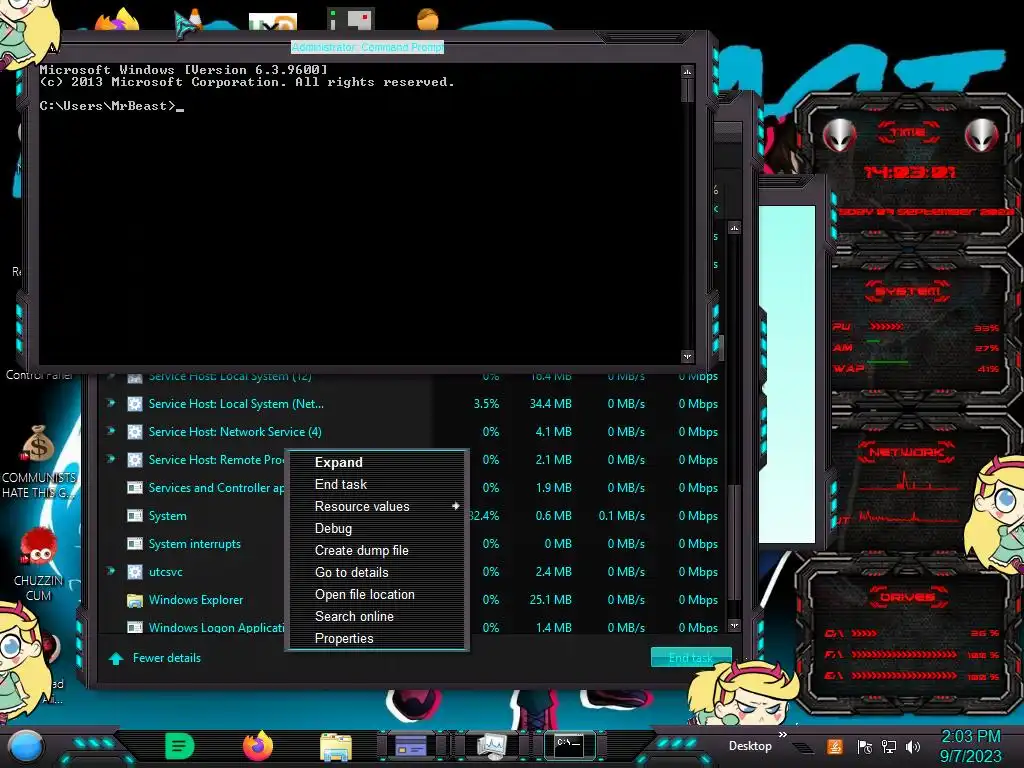Image resolution: width=1024 pixels, height=768 pixels.
Task: Click the Drives widget header
Action: [x=908, y=596]
